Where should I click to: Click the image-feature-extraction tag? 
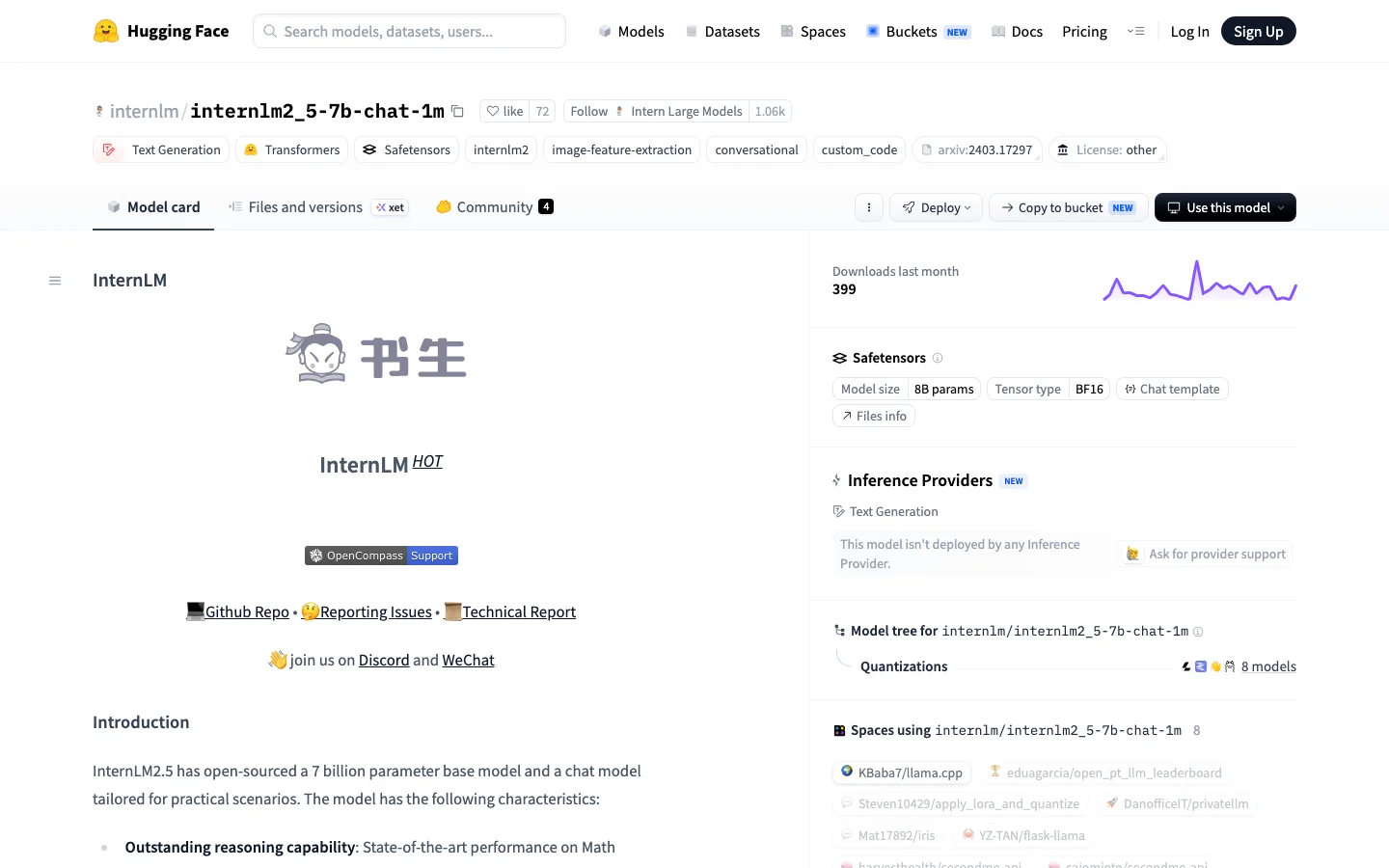[x=622, y=149]
